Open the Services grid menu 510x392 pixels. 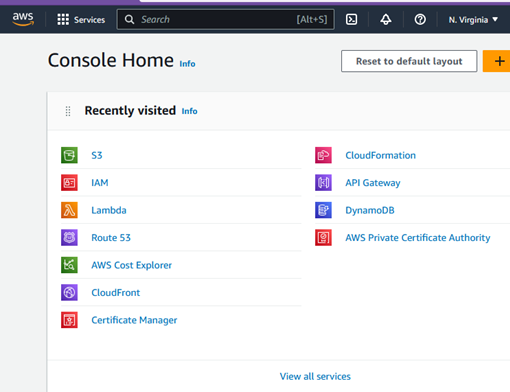(81, 20)
